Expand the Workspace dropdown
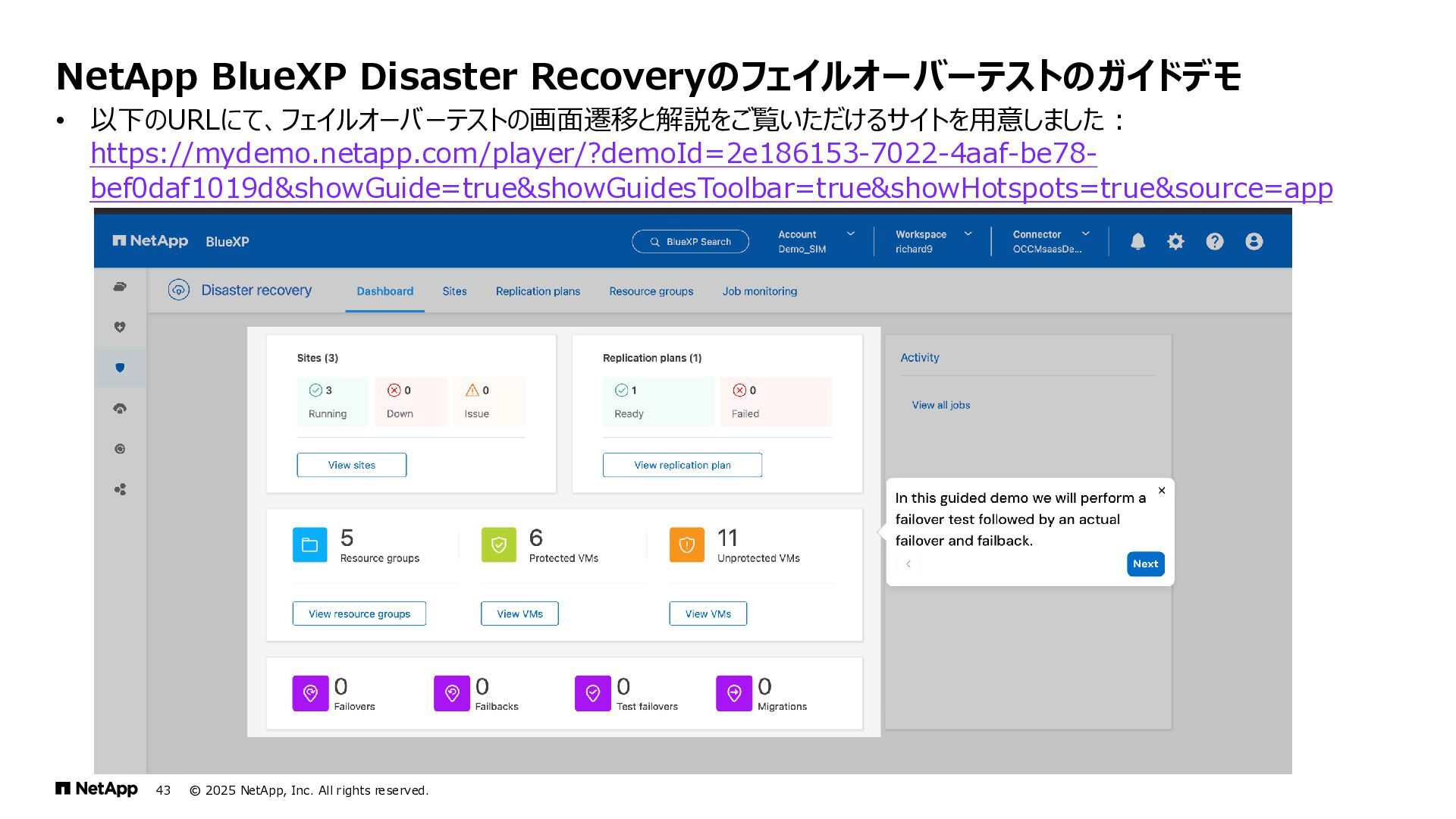This screenshot has width=1456, height=819. point(968,234)
